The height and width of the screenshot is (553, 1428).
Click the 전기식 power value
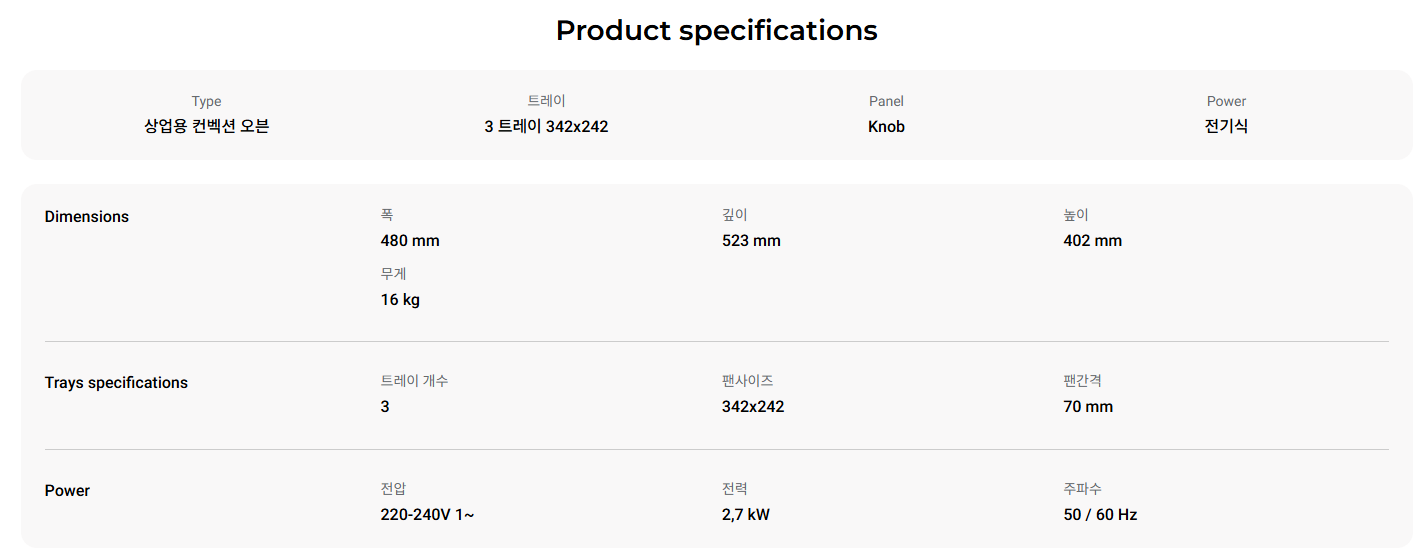tap(1226, 127)
